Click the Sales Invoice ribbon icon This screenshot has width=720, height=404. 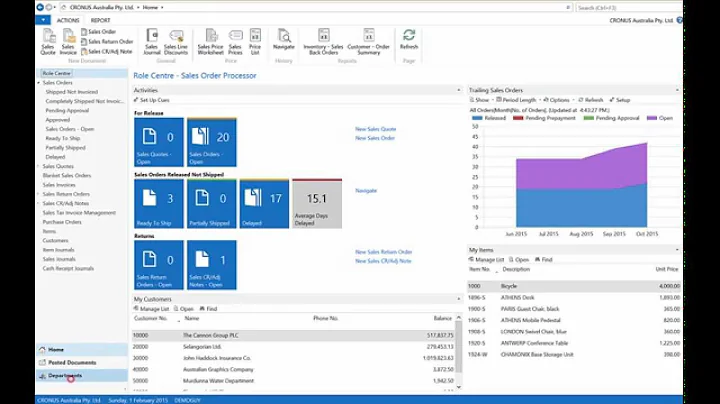(68, 41)
